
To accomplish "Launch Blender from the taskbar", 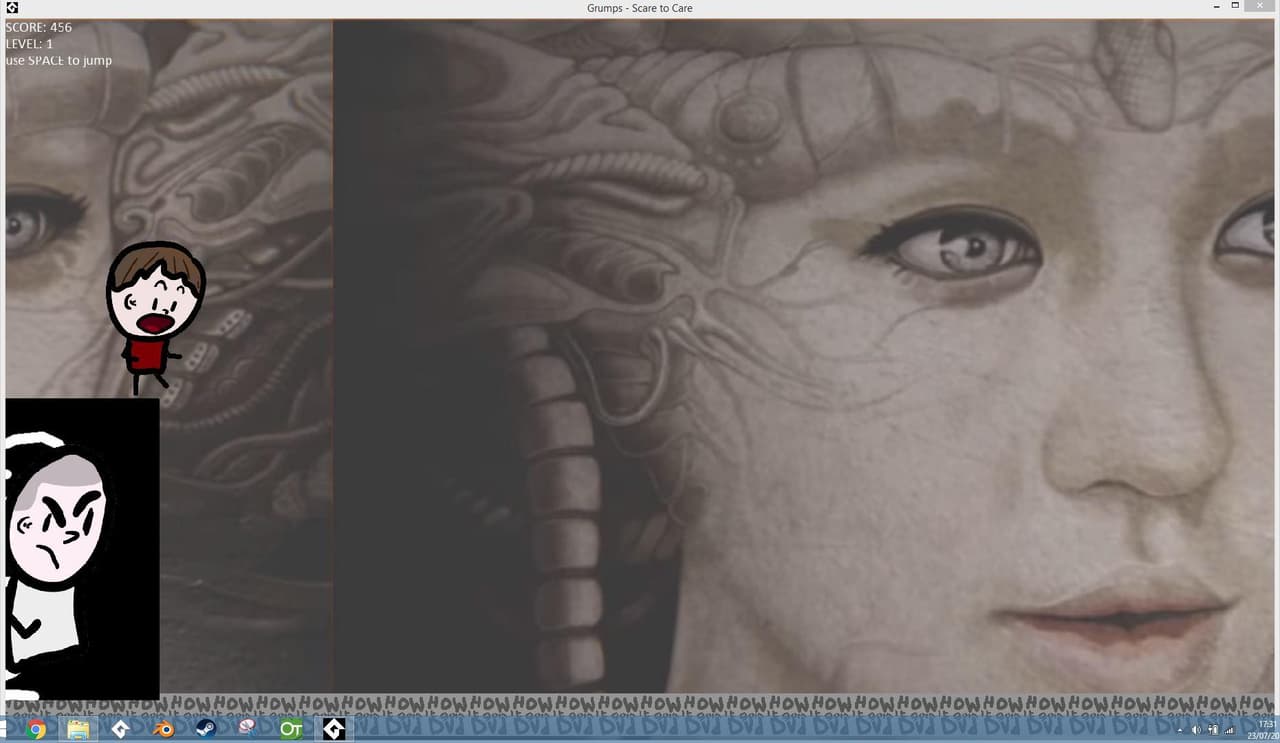I will pyautogui.click(x=164, y=729).
